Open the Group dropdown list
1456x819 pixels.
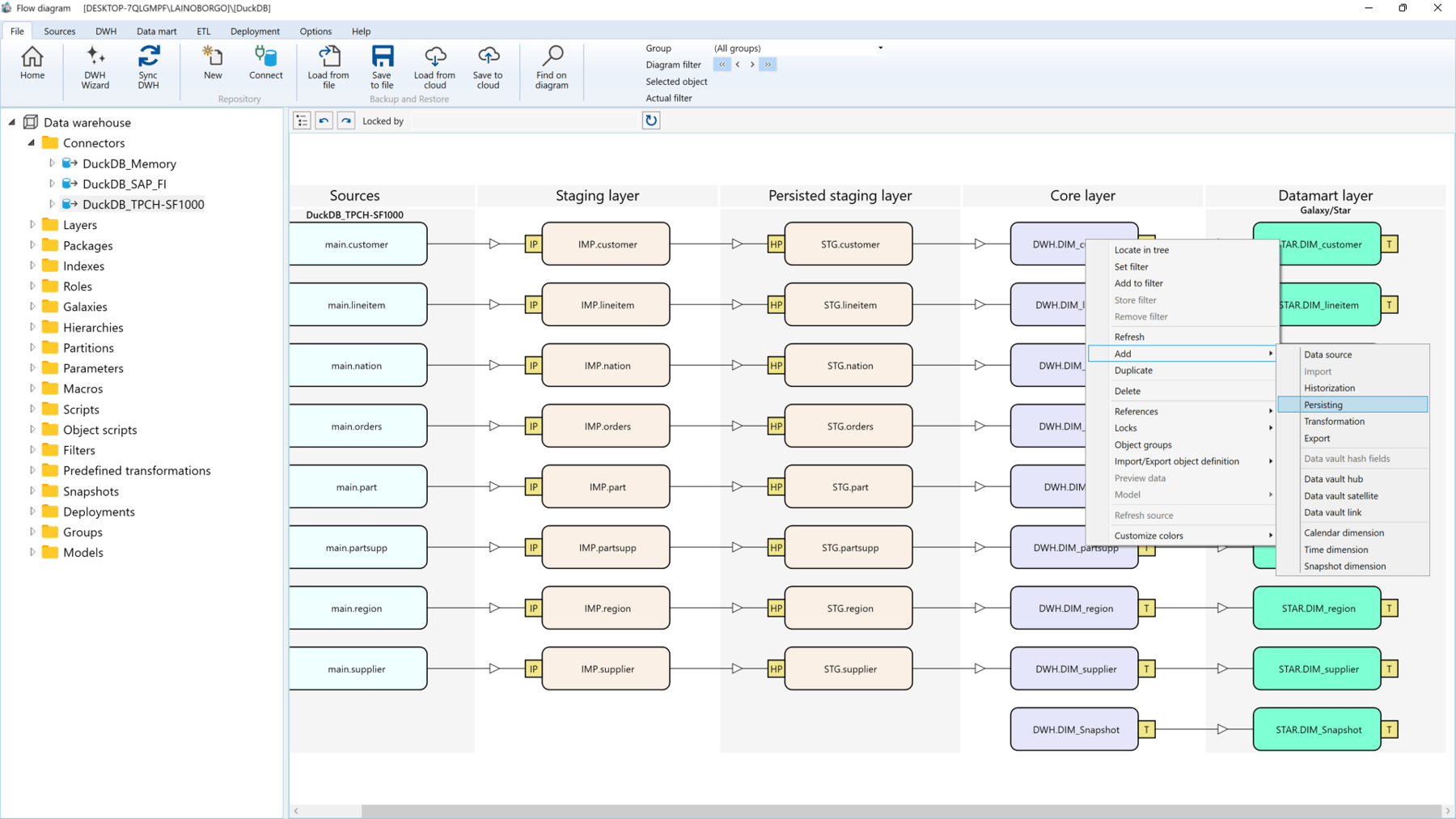pos(881,48)
